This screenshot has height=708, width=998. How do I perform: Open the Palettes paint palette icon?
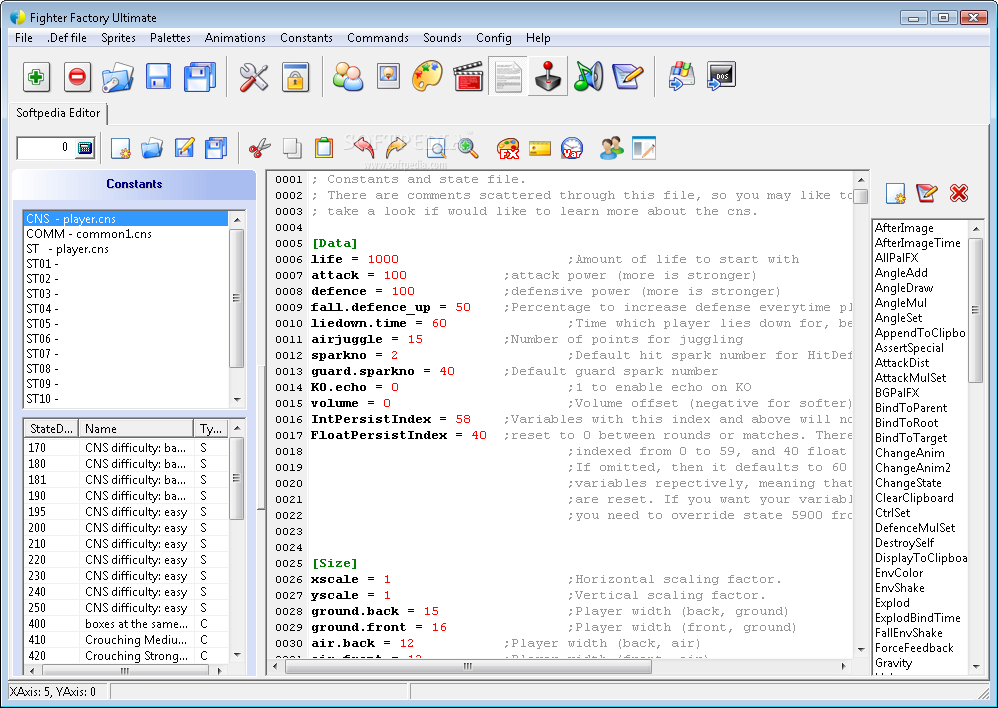[x=427, y=77]
